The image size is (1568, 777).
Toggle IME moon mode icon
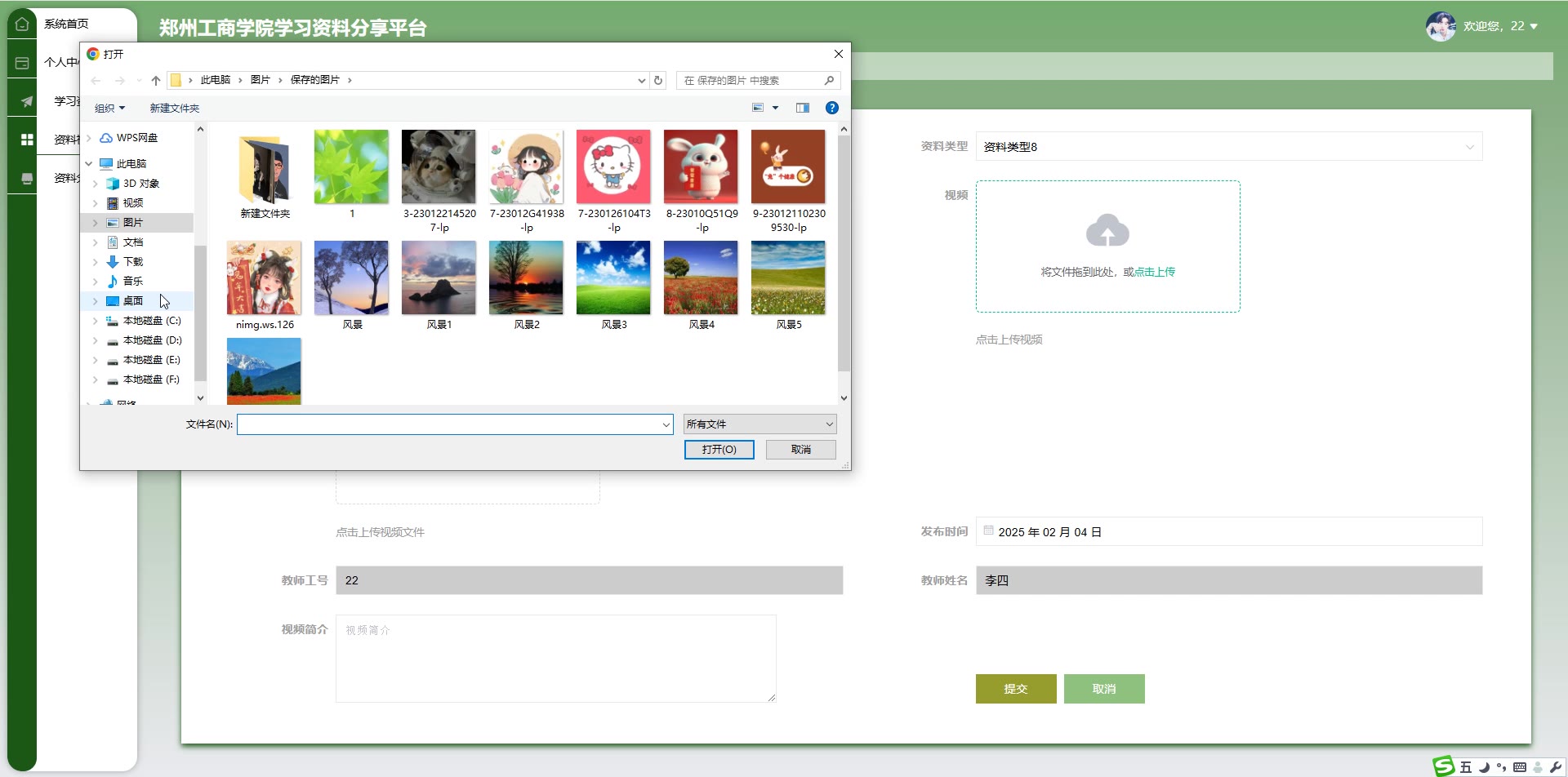[x=1484, y=767]
